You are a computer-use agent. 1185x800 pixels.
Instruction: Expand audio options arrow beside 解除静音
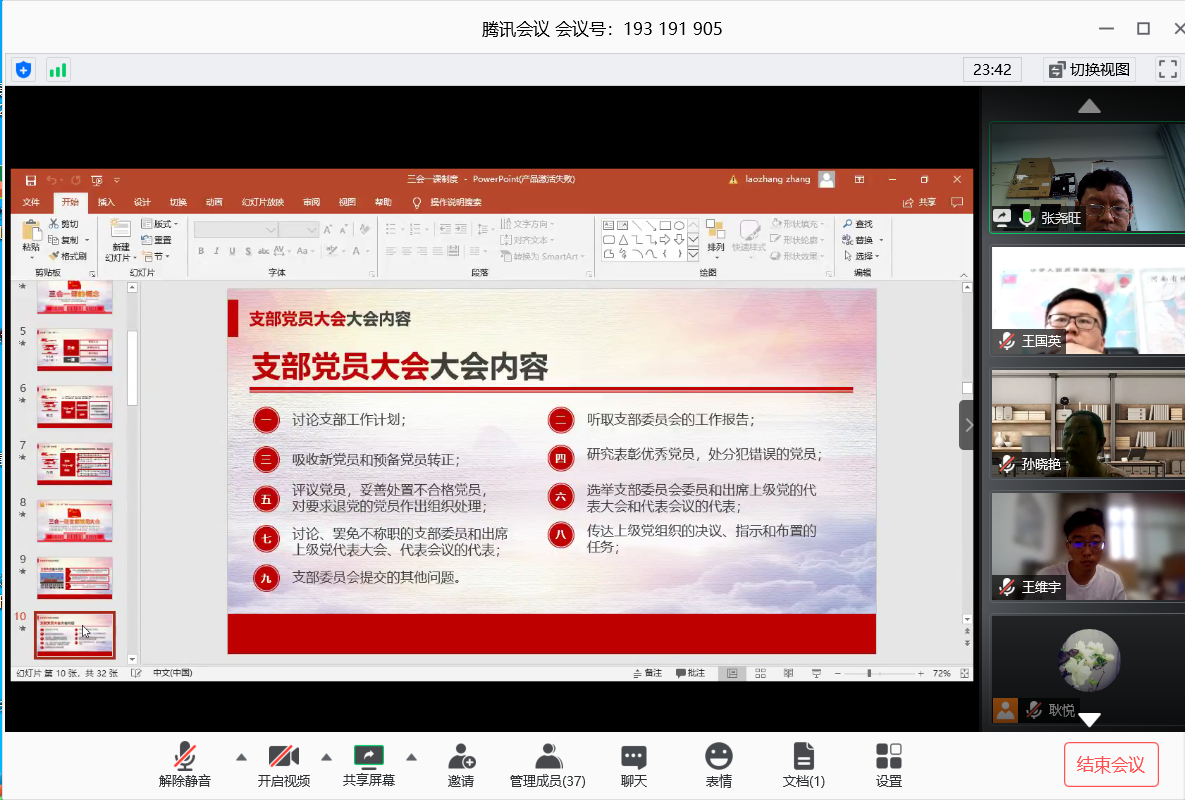click(x=241, y=756)
